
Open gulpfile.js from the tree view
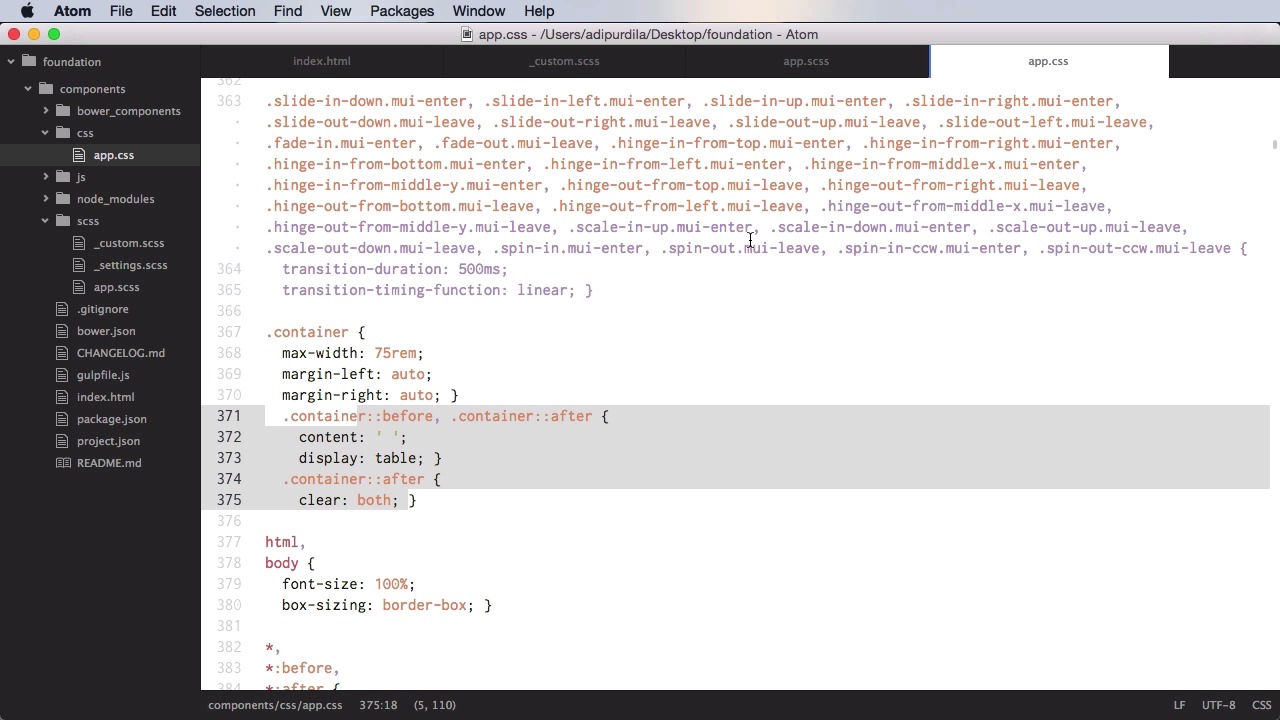103,375
